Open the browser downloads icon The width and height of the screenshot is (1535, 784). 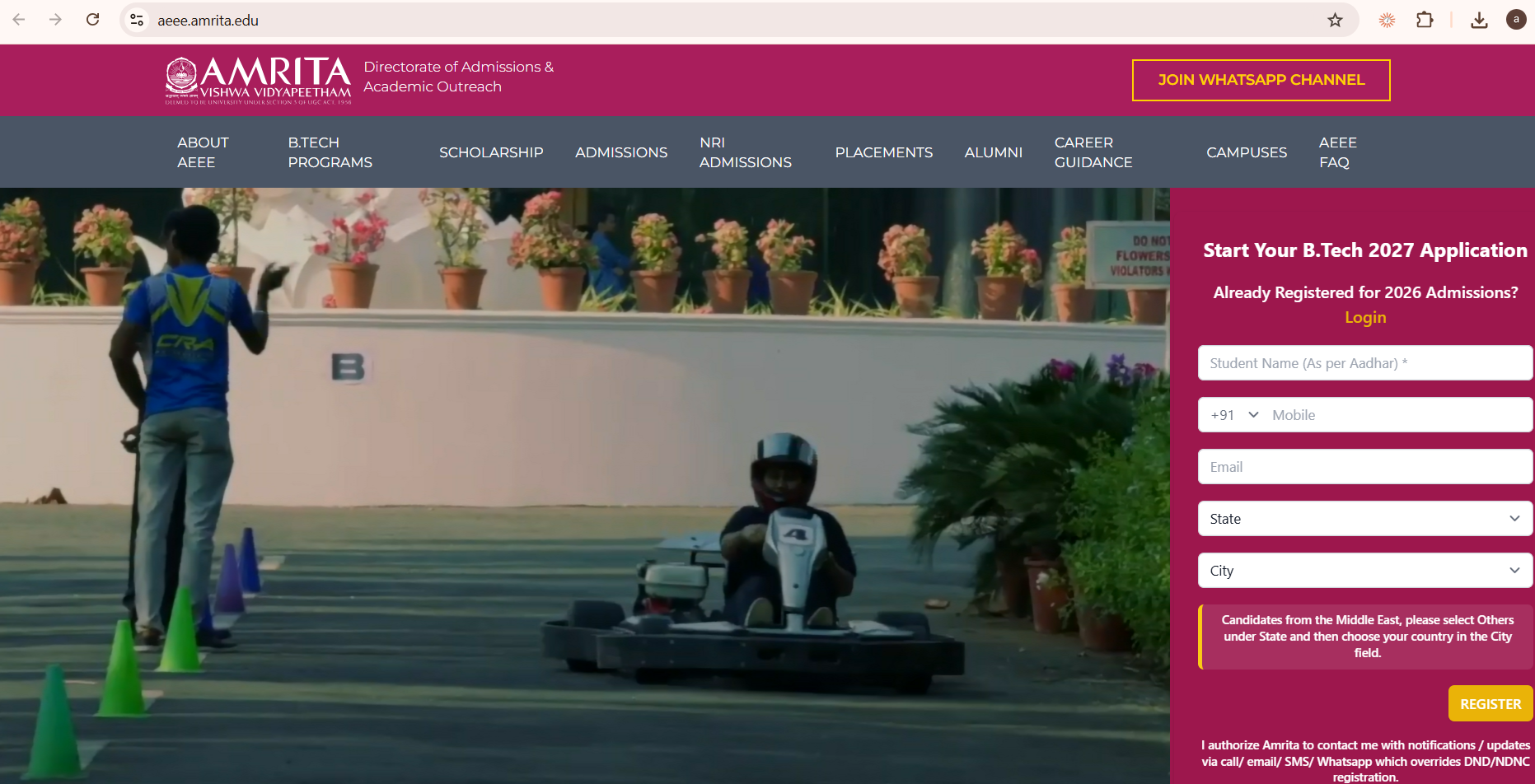click(1479, 20)
